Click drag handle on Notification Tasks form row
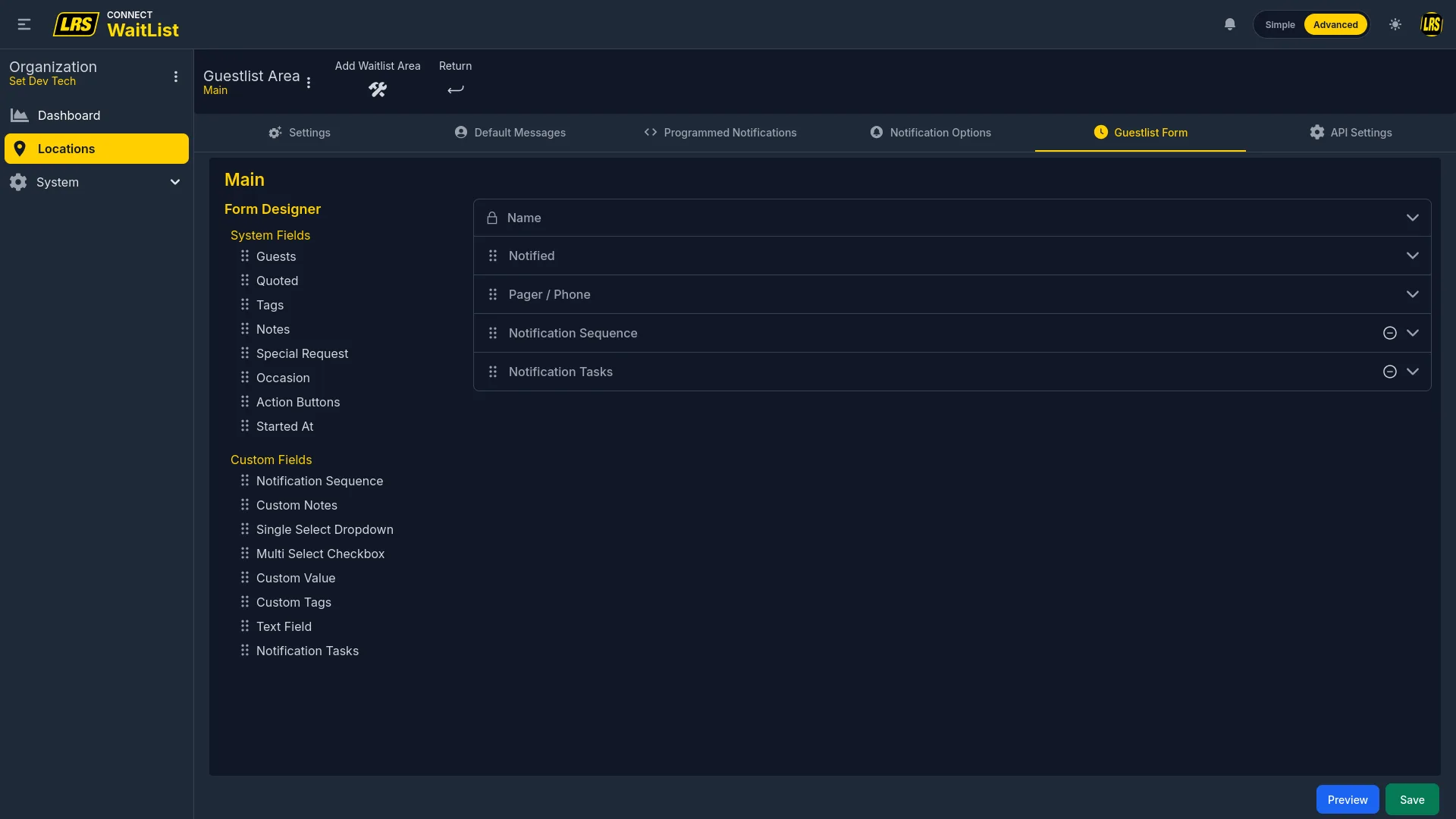Screen dimensions: 1456x819 [493, 372]
